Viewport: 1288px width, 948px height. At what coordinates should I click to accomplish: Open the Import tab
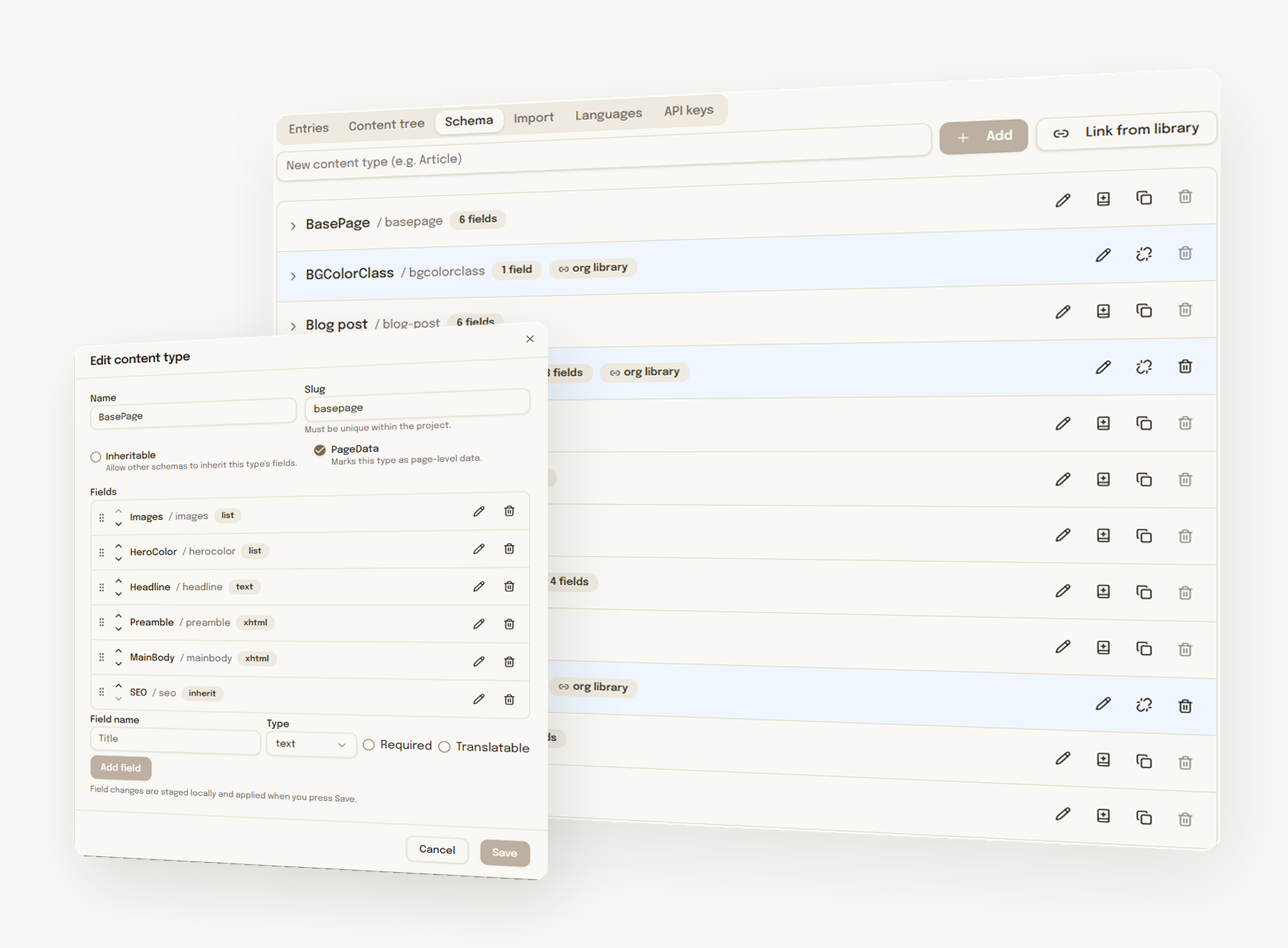534,117
